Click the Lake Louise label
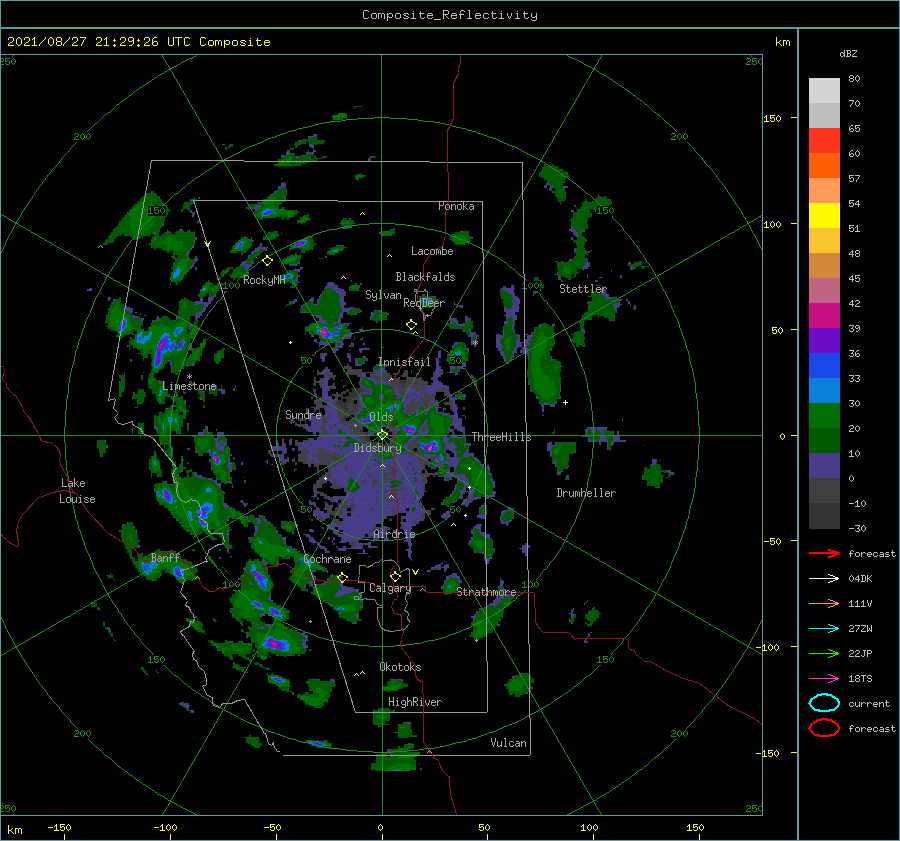This screenshot has width=900, height=841. [x=77, y=491]
